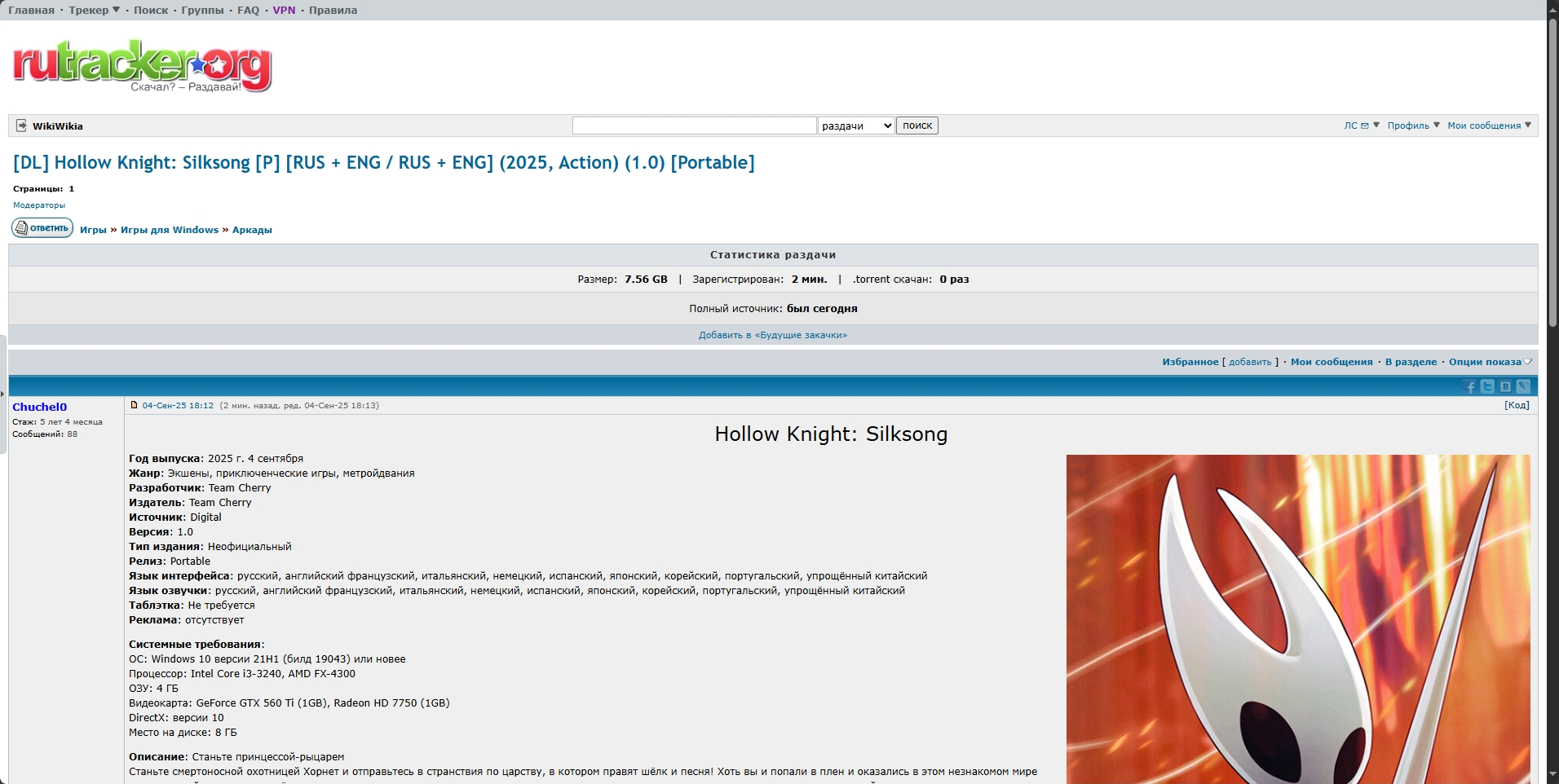Image resolution: width=1559 pixels, height=784 pixels.
Task: Click the LiveJournal pencil share icon
Action: (x=1523, y=387)
